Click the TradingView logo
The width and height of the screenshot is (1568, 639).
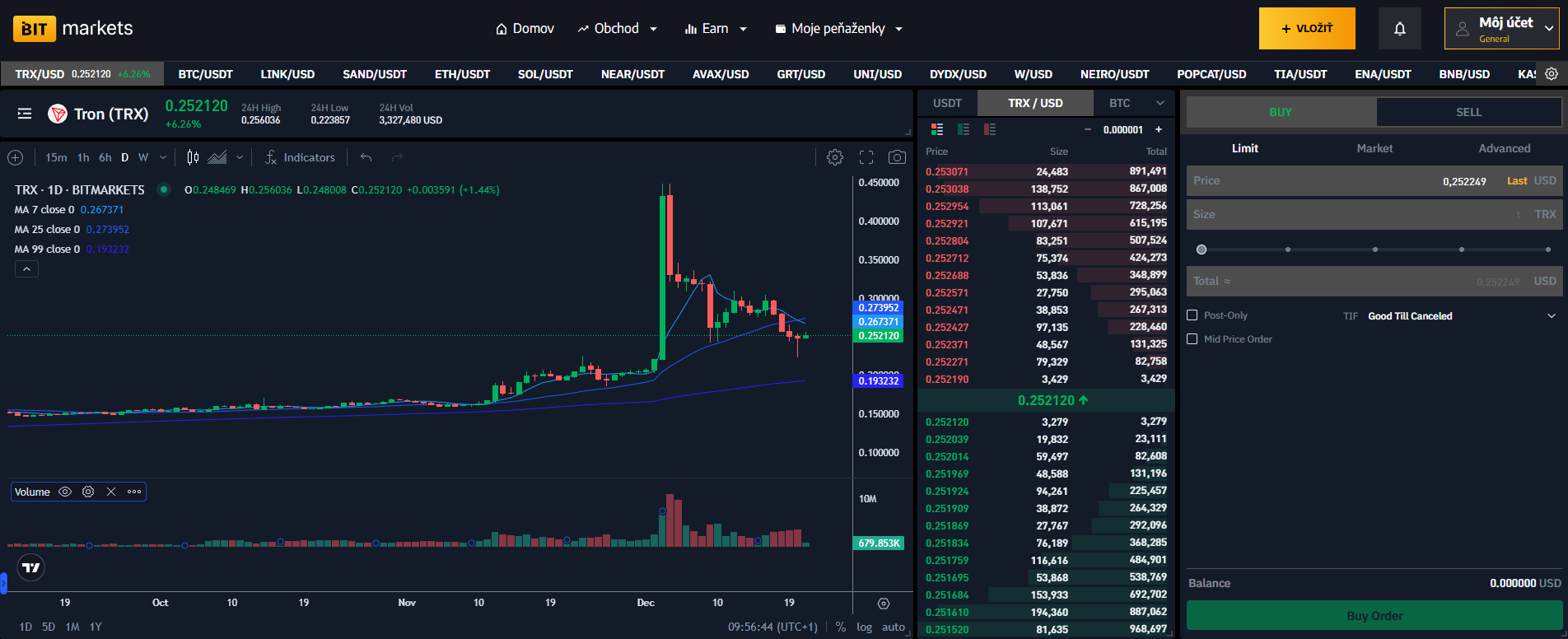pos(30,567)
